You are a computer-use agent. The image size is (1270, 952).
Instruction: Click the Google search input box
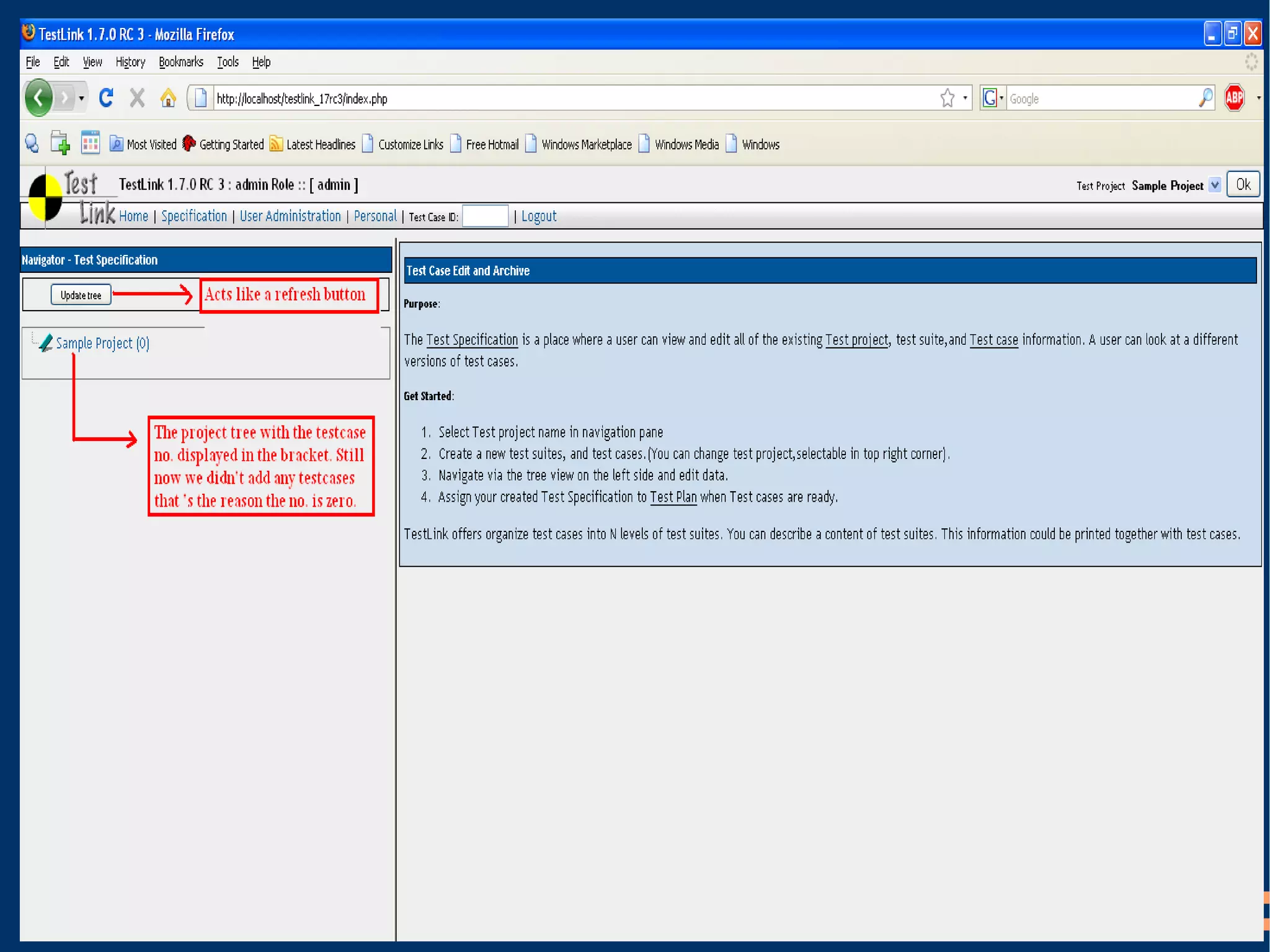point(1101,99)
